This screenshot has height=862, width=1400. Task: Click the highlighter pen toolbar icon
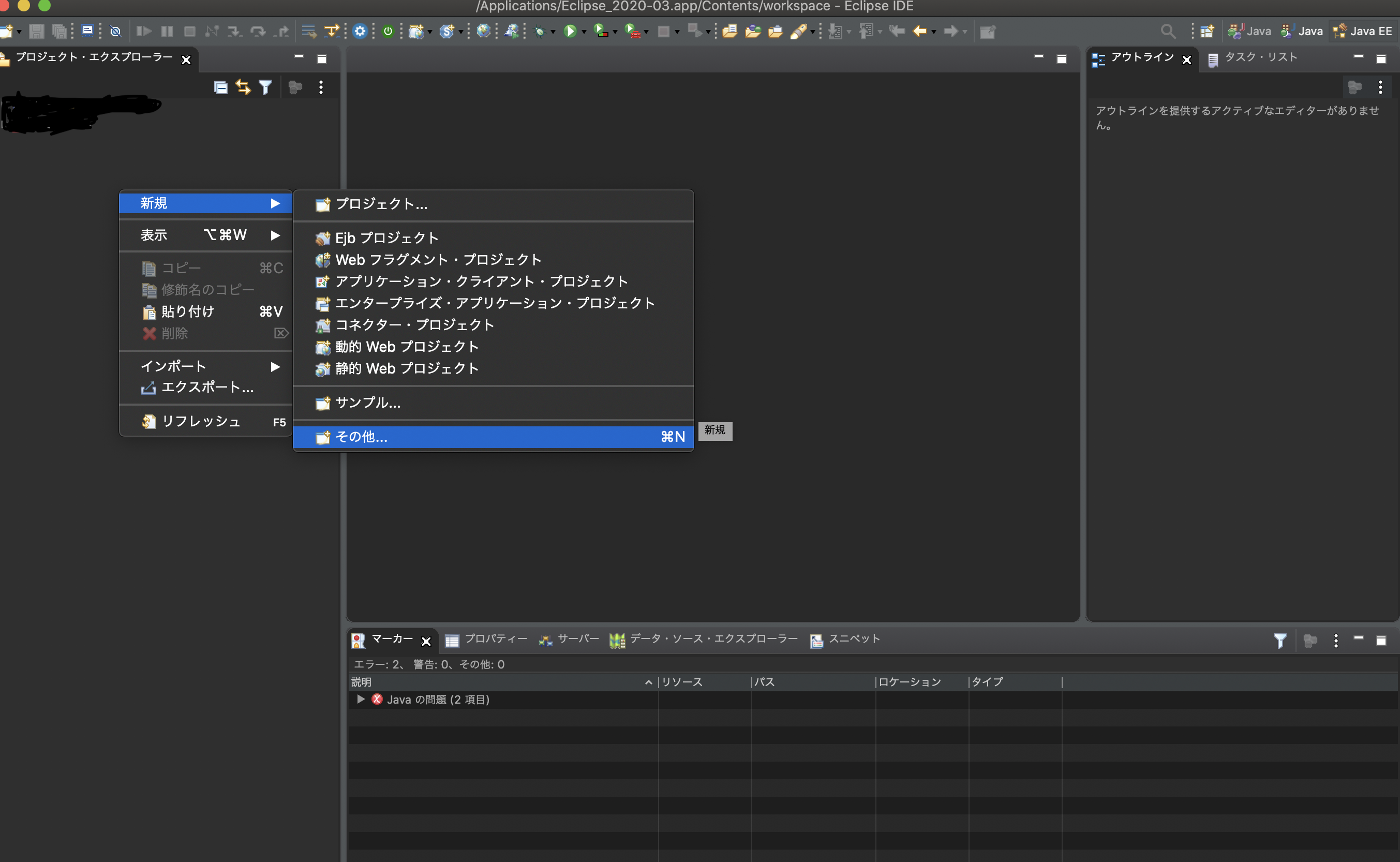pyautogui.click(x=799, y=32)
